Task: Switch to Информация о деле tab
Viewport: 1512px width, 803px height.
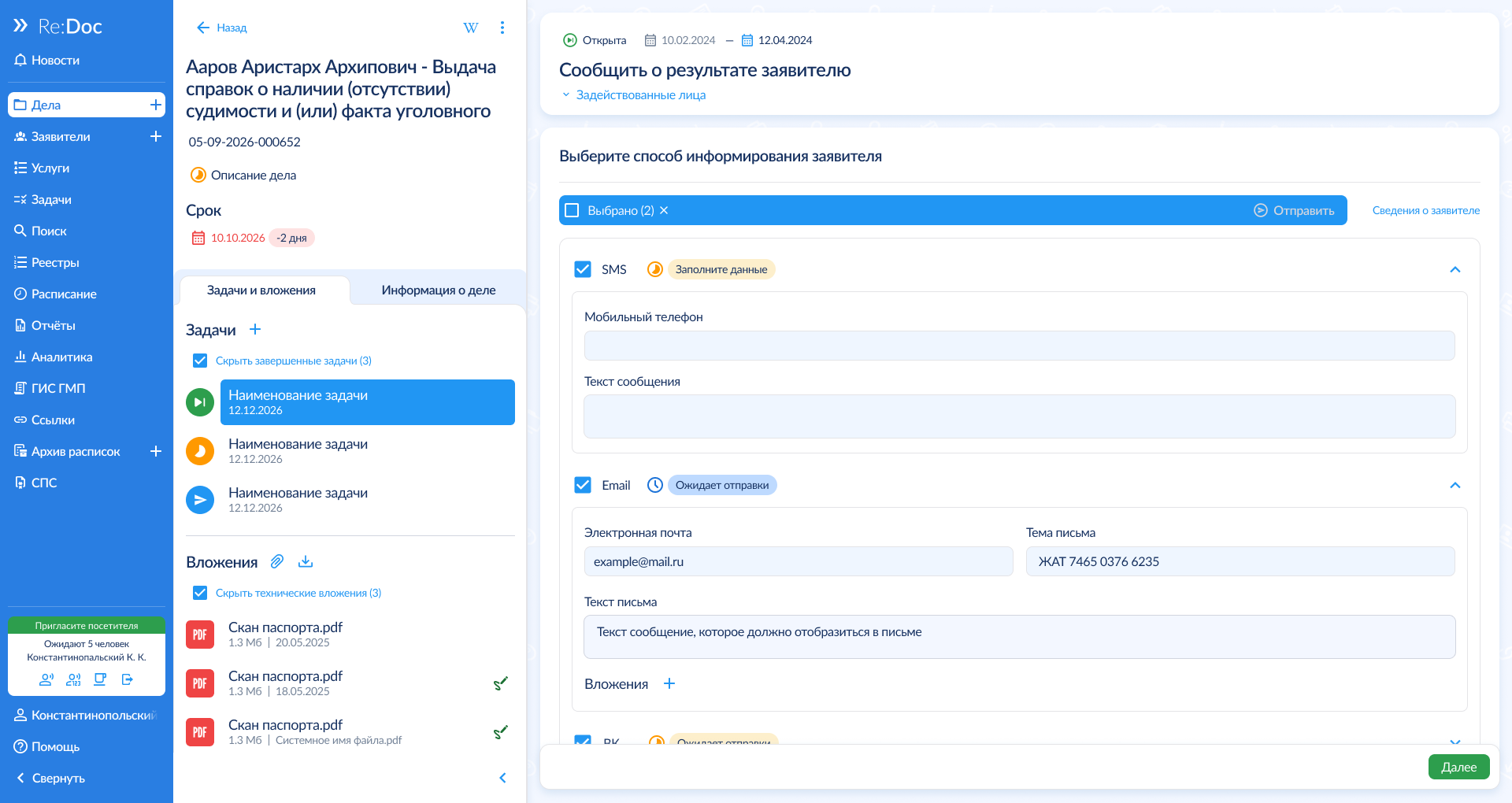Action: [x=439, y=290]
